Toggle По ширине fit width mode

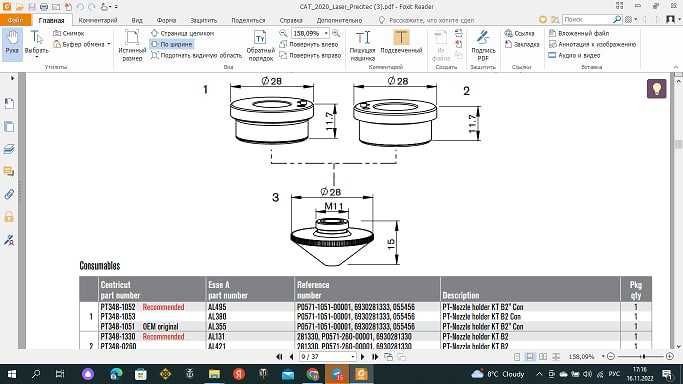[172, 44]
